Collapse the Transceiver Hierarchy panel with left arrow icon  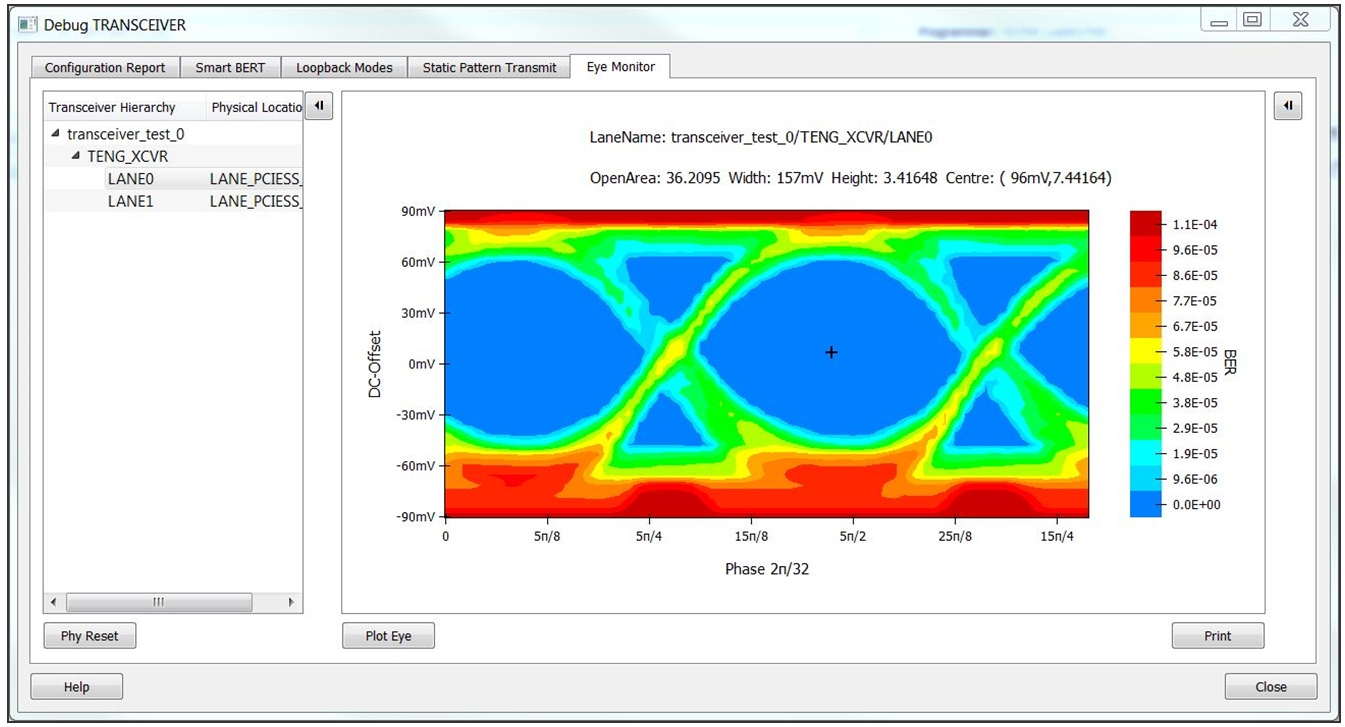click(x=318, y=106)
